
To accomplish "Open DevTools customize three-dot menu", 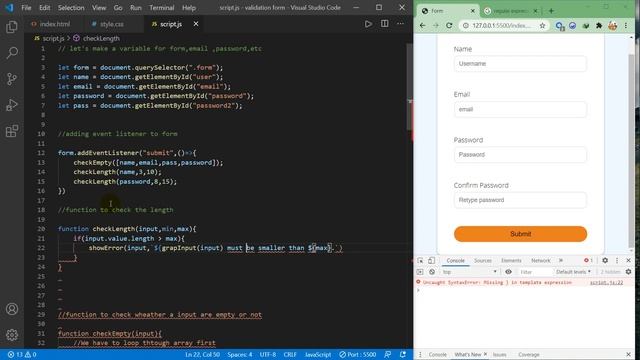I will tap(617, 260).
